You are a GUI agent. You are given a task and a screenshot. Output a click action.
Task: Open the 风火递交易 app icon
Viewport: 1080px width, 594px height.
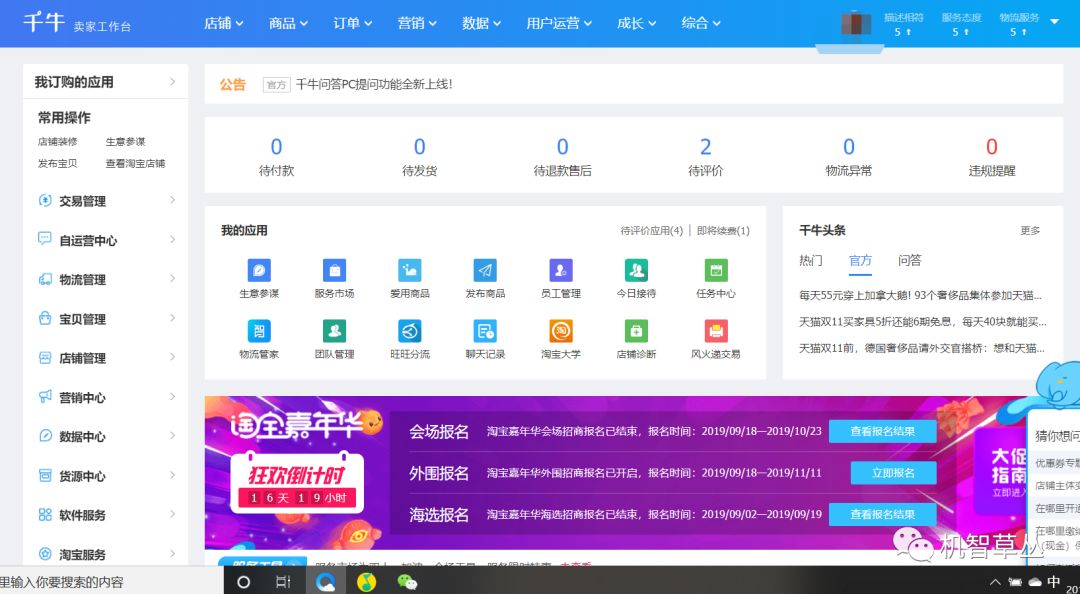tap(716, 331)
